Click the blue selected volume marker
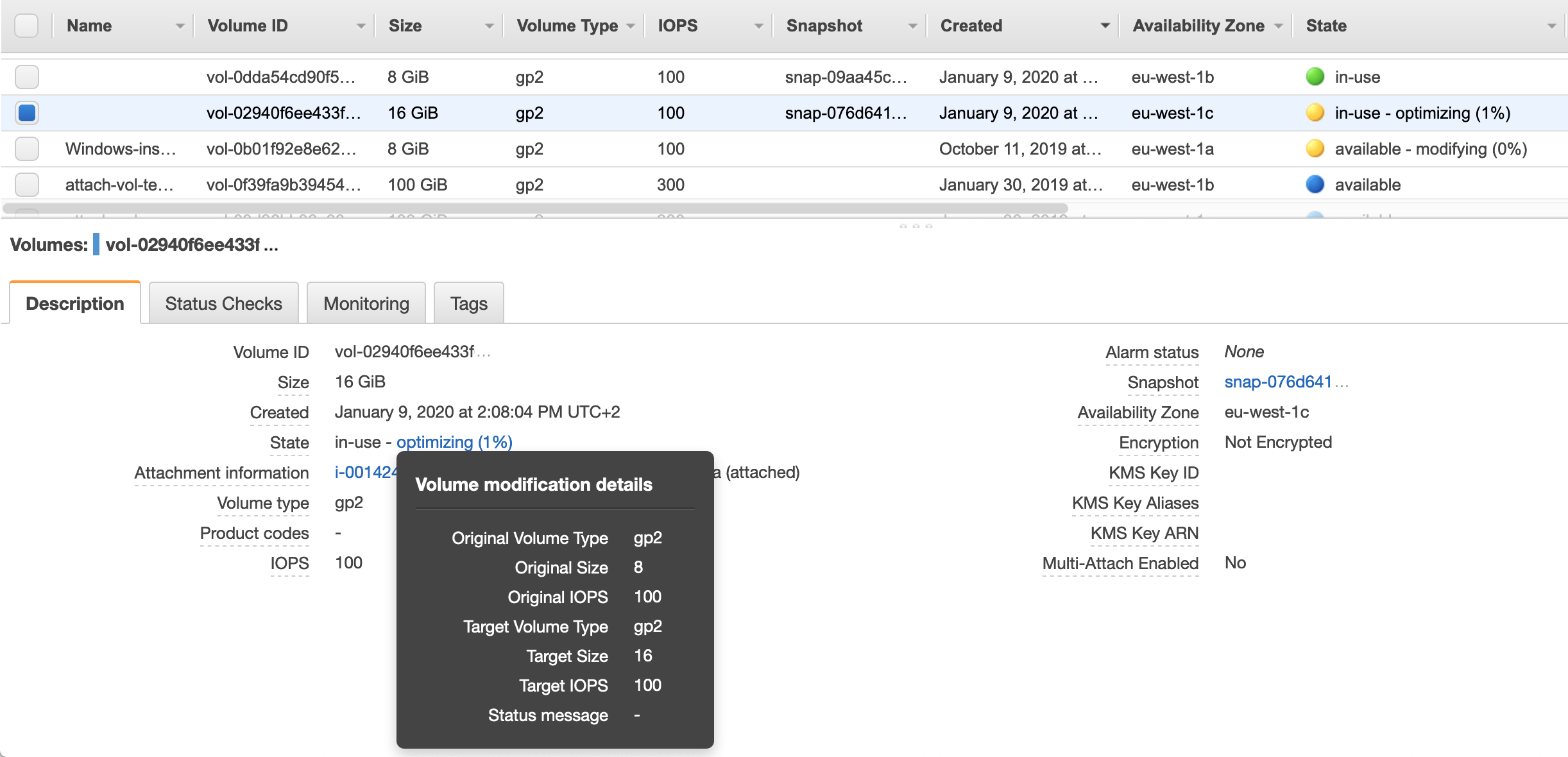 [96, 244]
